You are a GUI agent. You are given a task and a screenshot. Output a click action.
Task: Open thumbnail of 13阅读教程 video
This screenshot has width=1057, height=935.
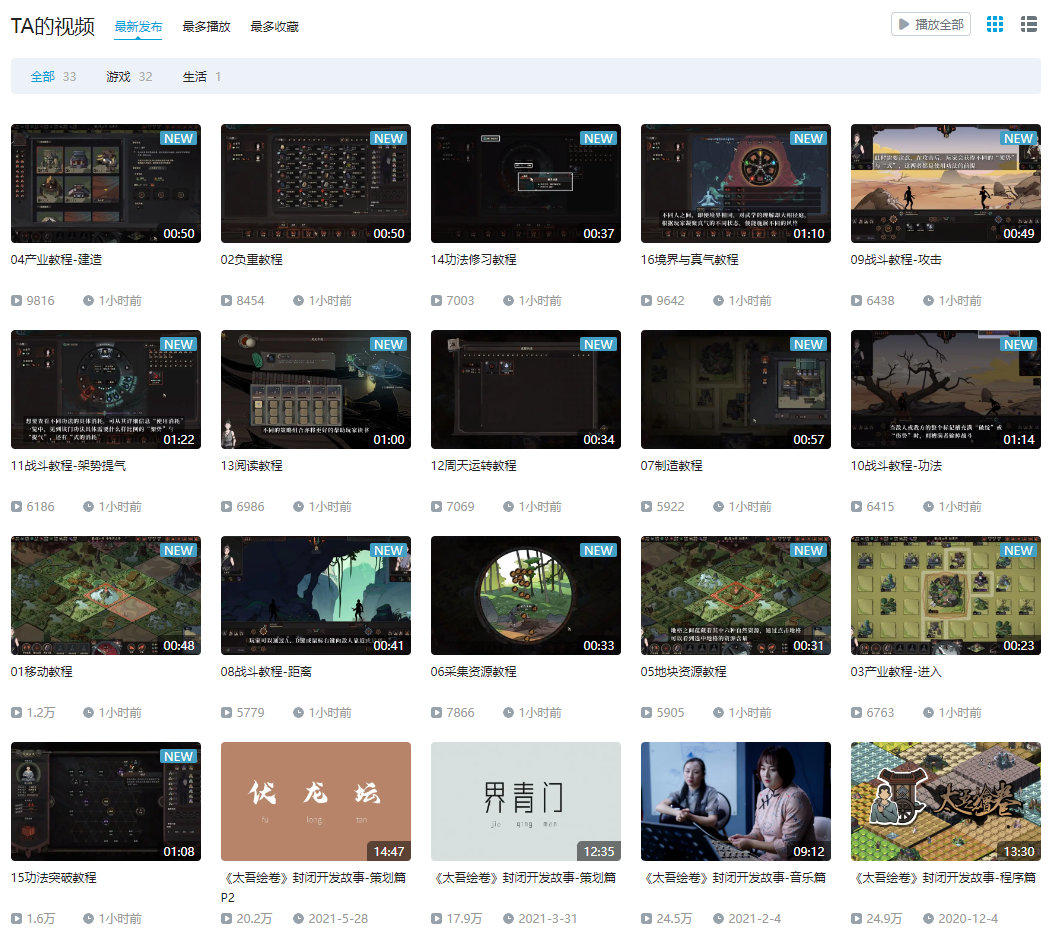tap(315, 390)
